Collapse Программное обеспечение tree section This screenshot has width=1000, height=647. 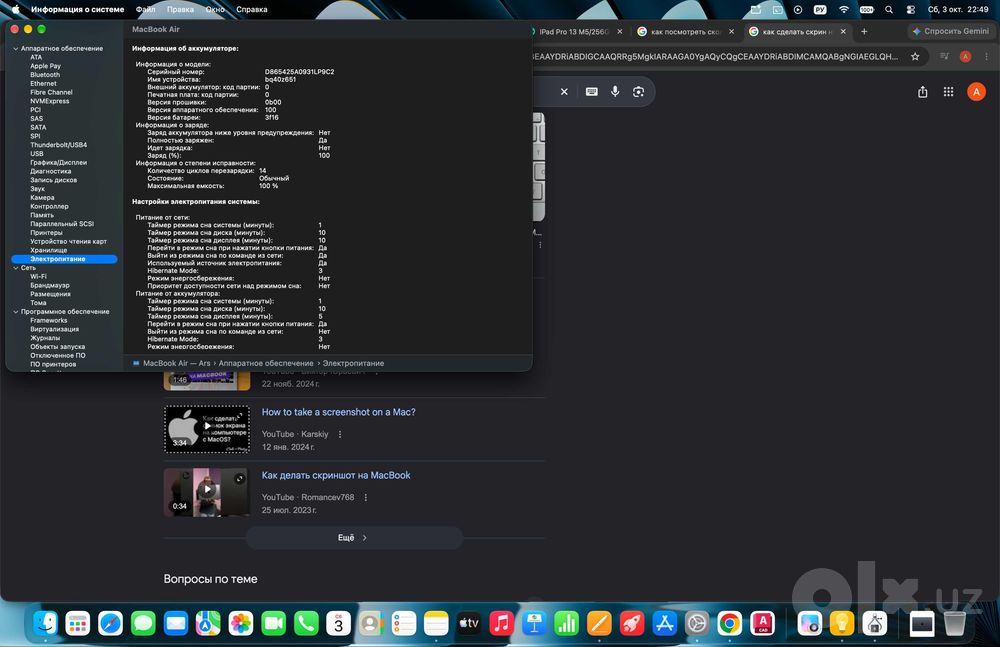coord(16,312)
